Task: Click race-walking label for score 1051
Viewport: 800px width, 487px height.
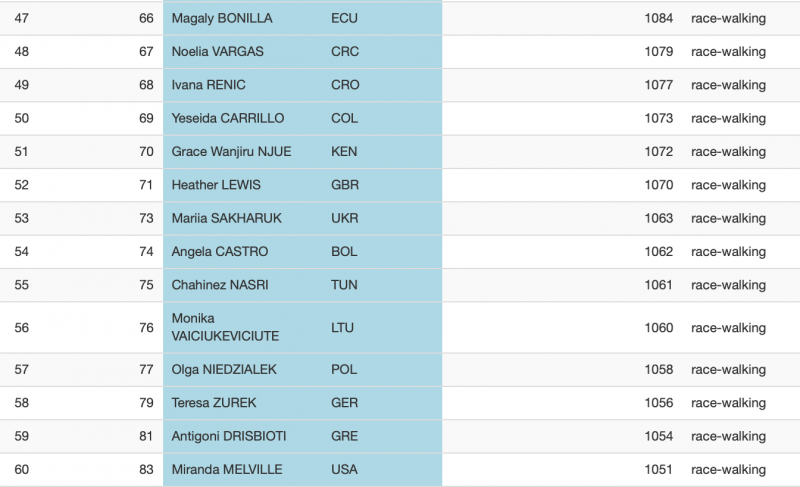Action: coord(728,470)
